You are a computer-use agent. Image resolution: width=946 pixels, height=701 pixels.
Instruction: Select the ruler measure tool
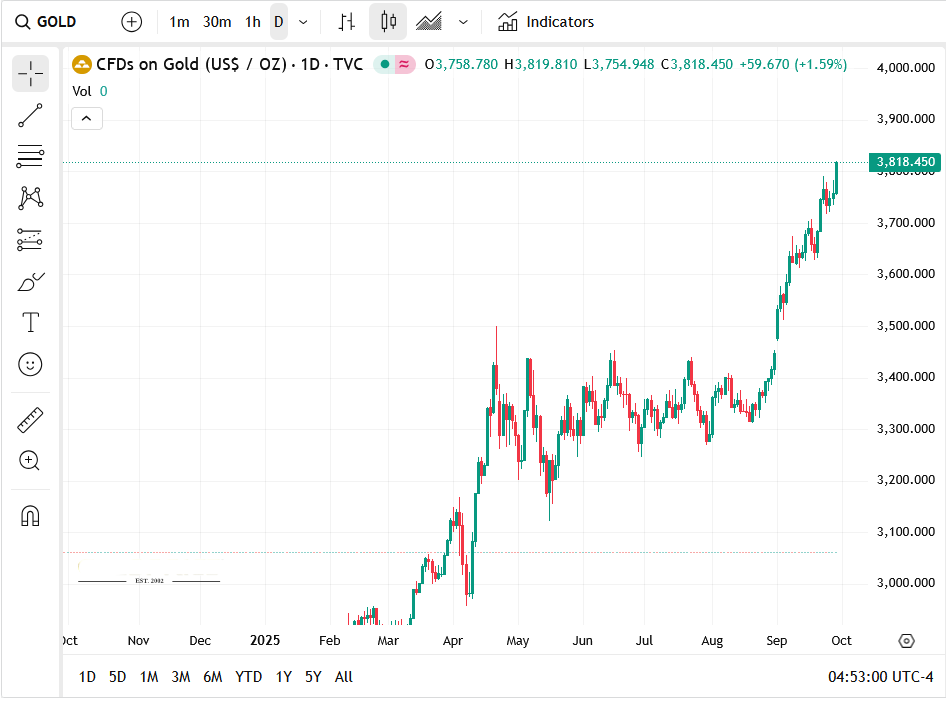click(30, 420)
